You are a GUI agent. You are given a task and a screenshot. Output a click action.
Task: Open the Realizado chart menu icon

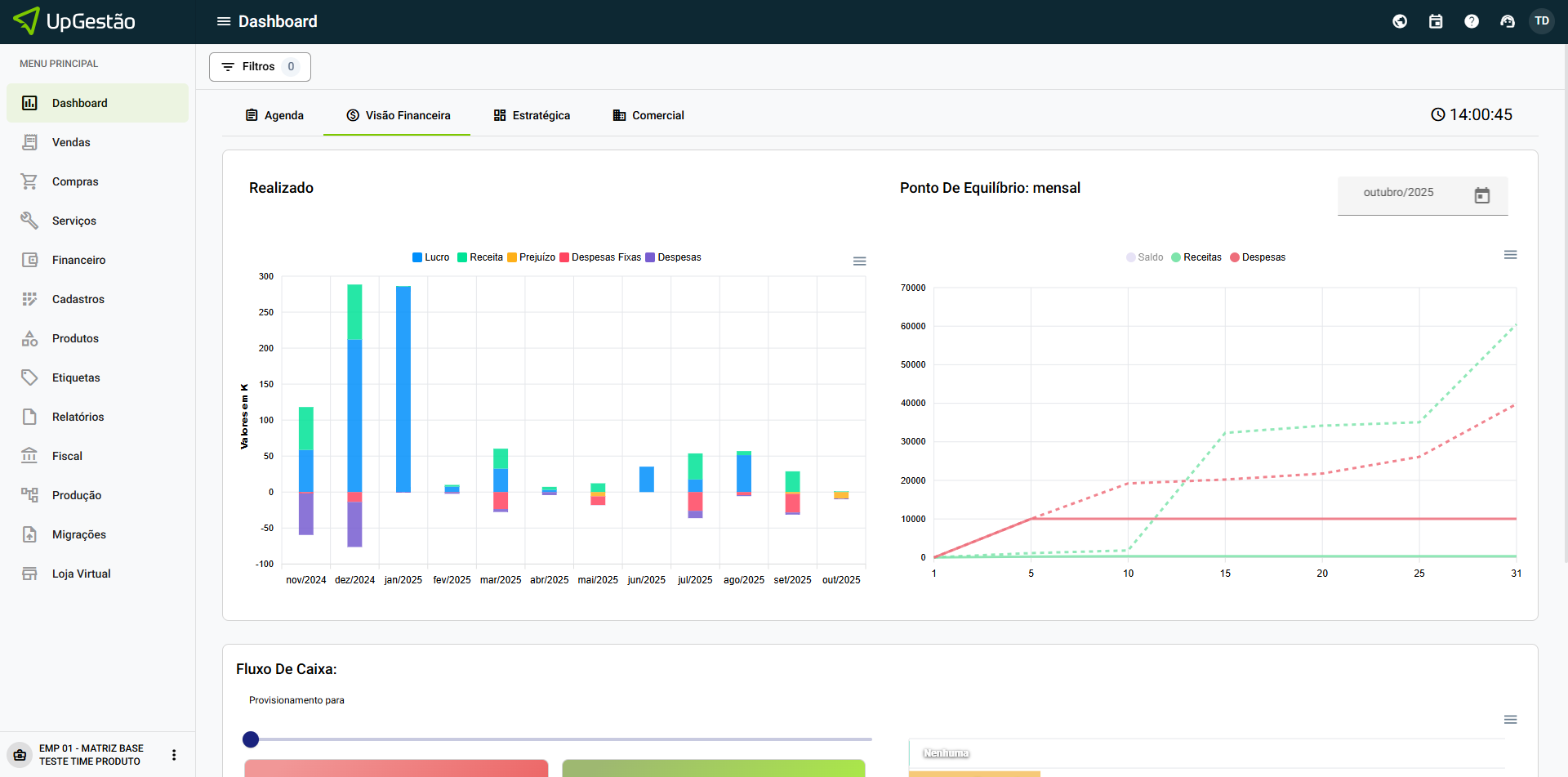point(859,261)
